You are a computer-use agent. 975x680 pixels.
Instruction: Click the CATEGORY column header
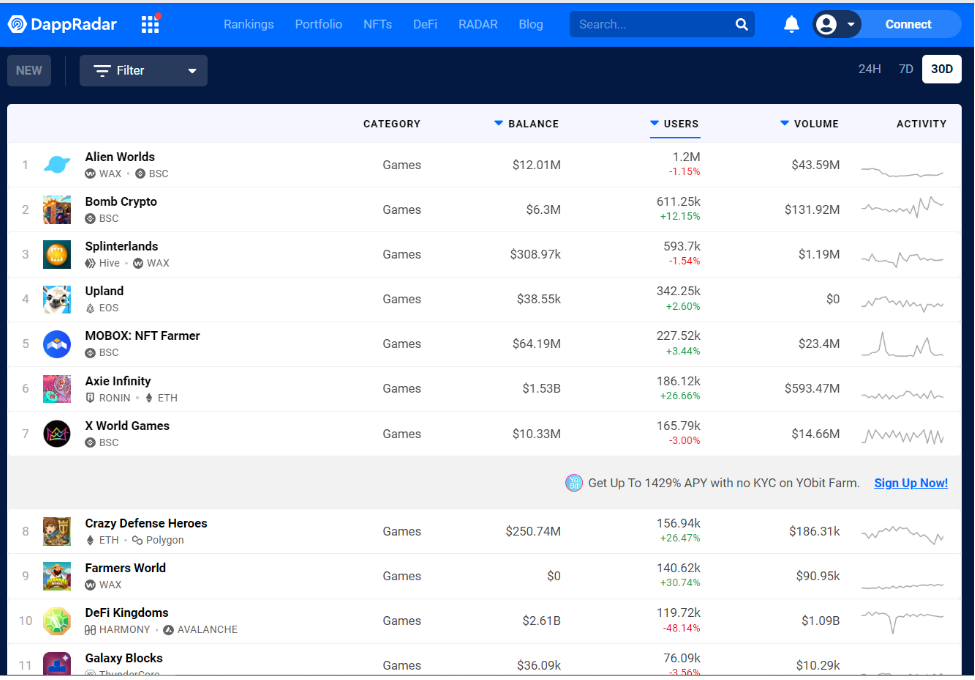(x=392, y=124)
